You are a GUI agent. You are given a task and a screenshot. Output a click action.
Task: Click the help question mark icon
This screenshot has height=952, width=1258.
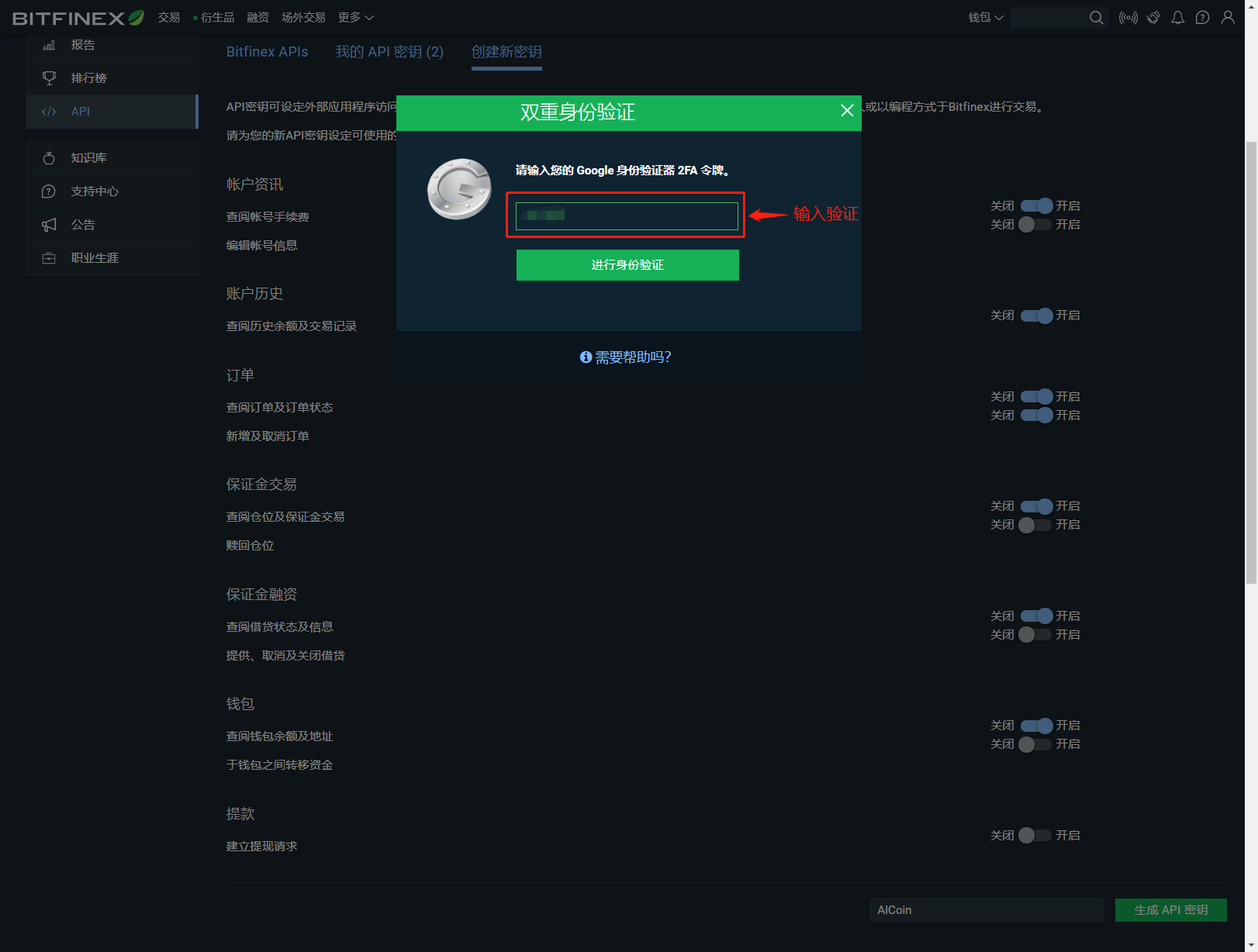click(x=1203, y=18)
